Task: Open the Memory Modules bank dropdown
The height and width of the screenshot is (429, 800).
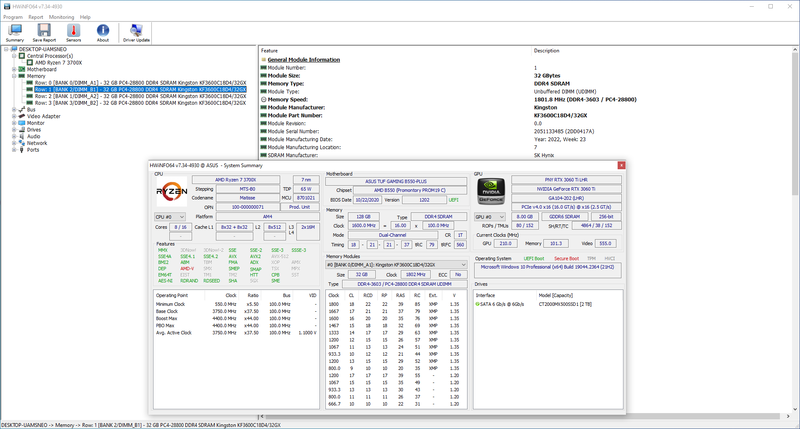Action: tap(396, 265)
